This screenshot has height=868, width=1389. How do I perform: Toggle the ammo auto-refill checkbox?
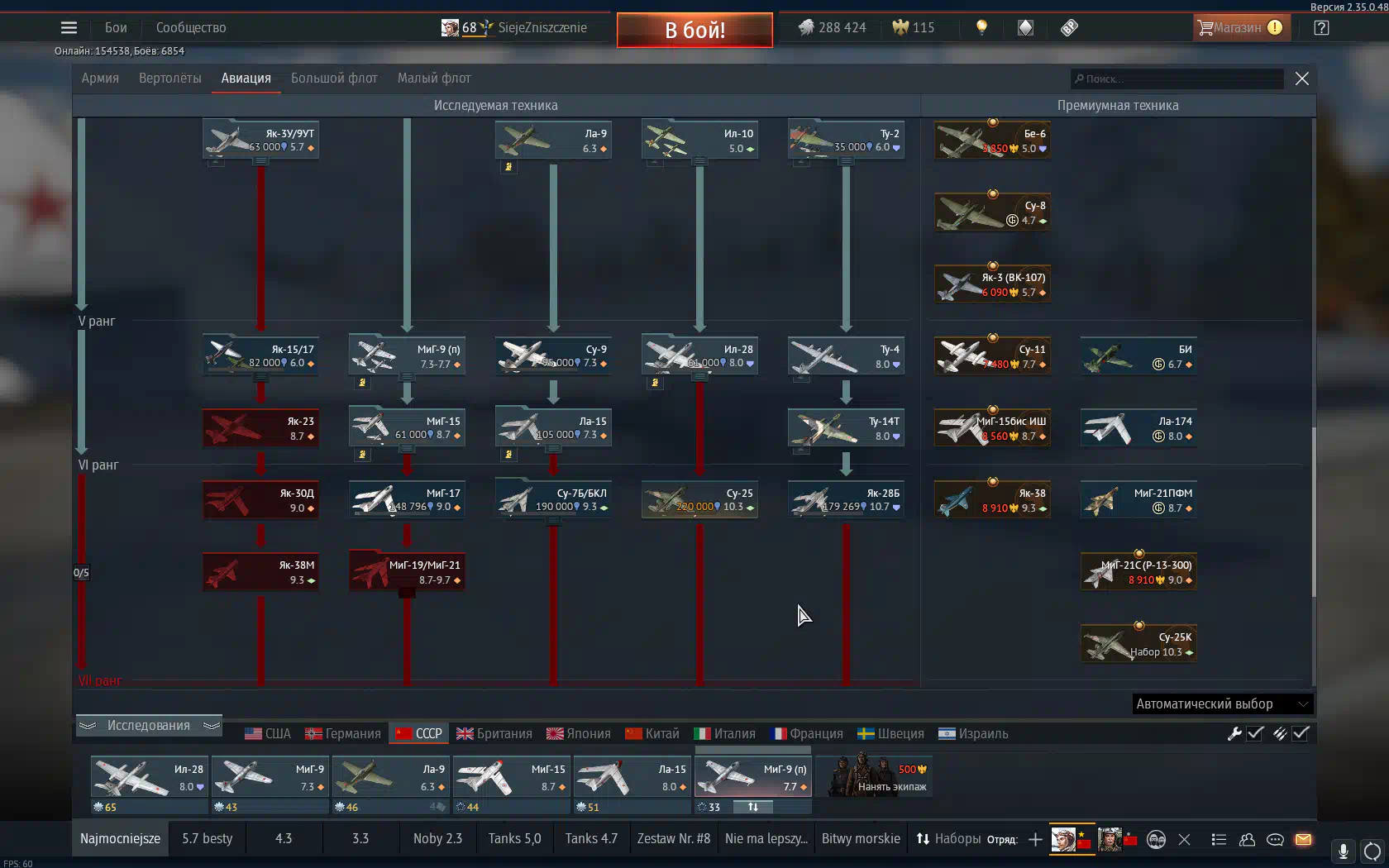coord(1301,733)
